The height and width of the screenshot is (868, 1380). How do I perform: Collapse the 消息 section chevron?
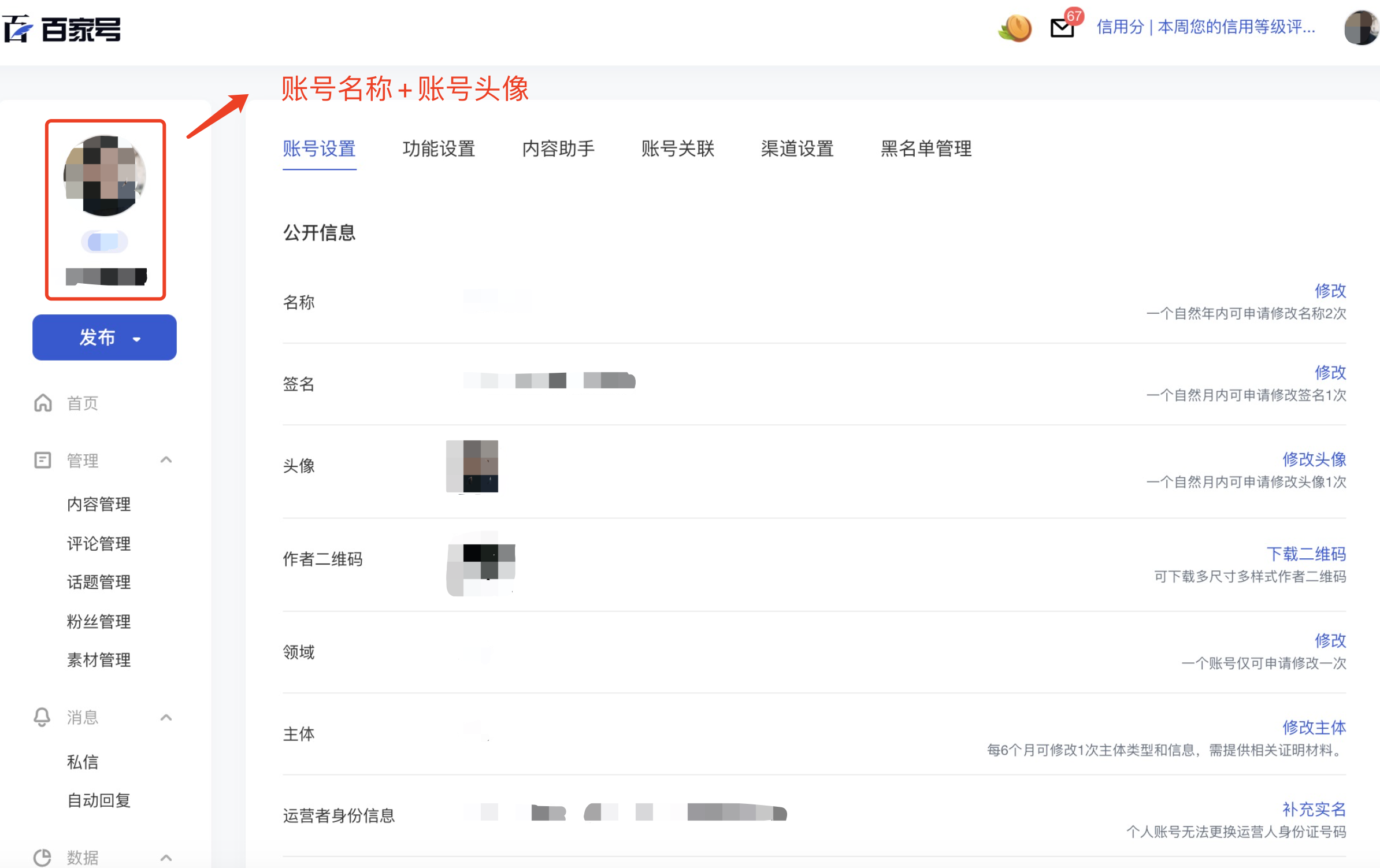[166, 717]
